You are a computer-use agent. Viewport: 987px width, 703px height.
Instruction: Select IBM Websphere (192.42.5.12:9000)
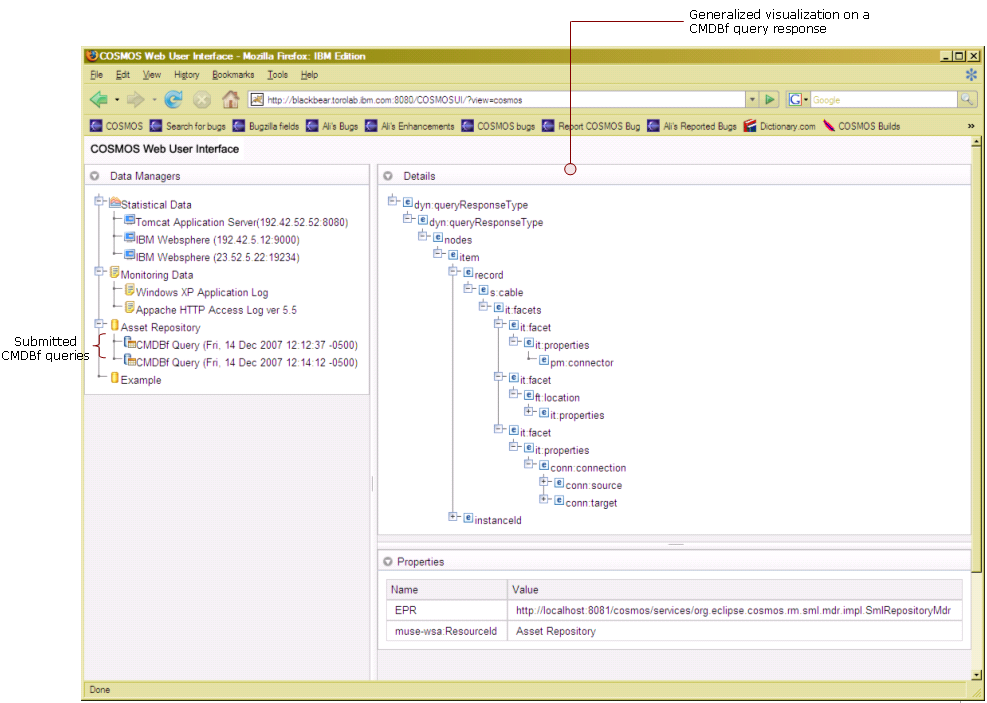tap(217, 240)
